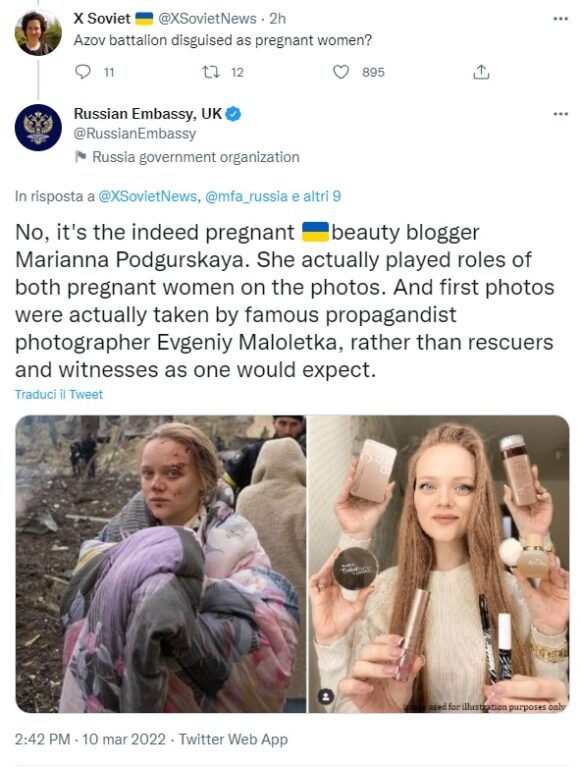Click the government organization flag icon
This screenshot has width=582, height=768.
tap(80, 157)
